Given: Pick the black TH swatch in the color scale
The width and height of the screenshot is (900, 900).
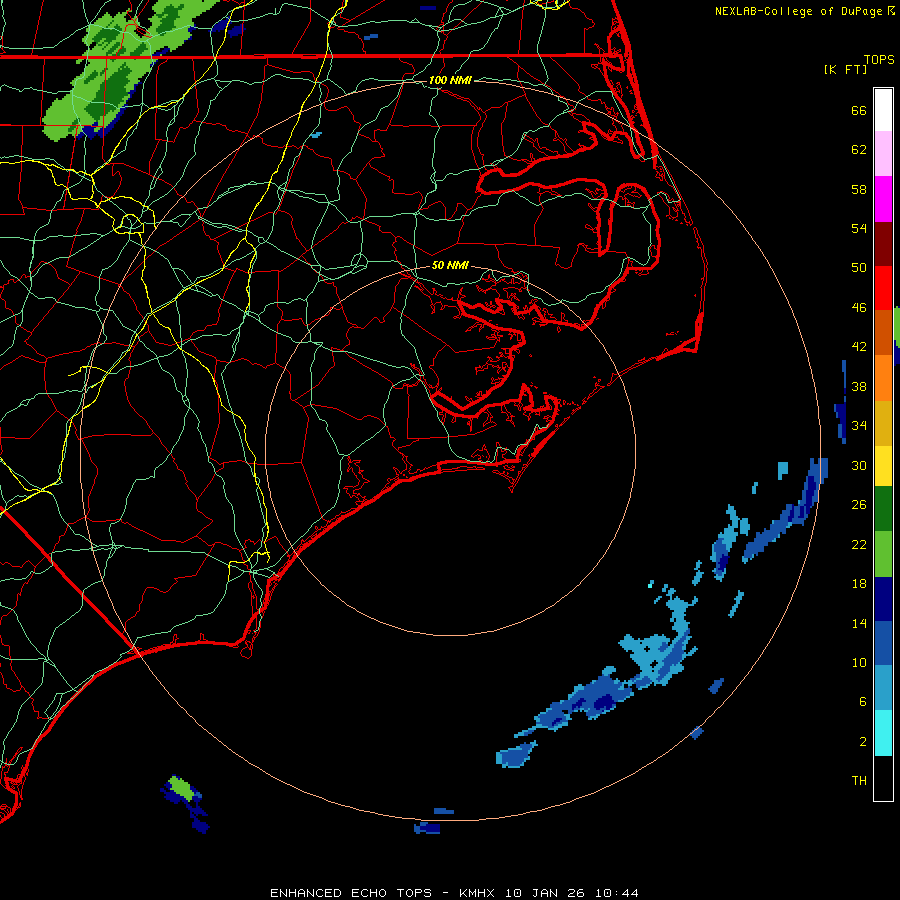Looking at the screenshot, I should pos(883,778).
